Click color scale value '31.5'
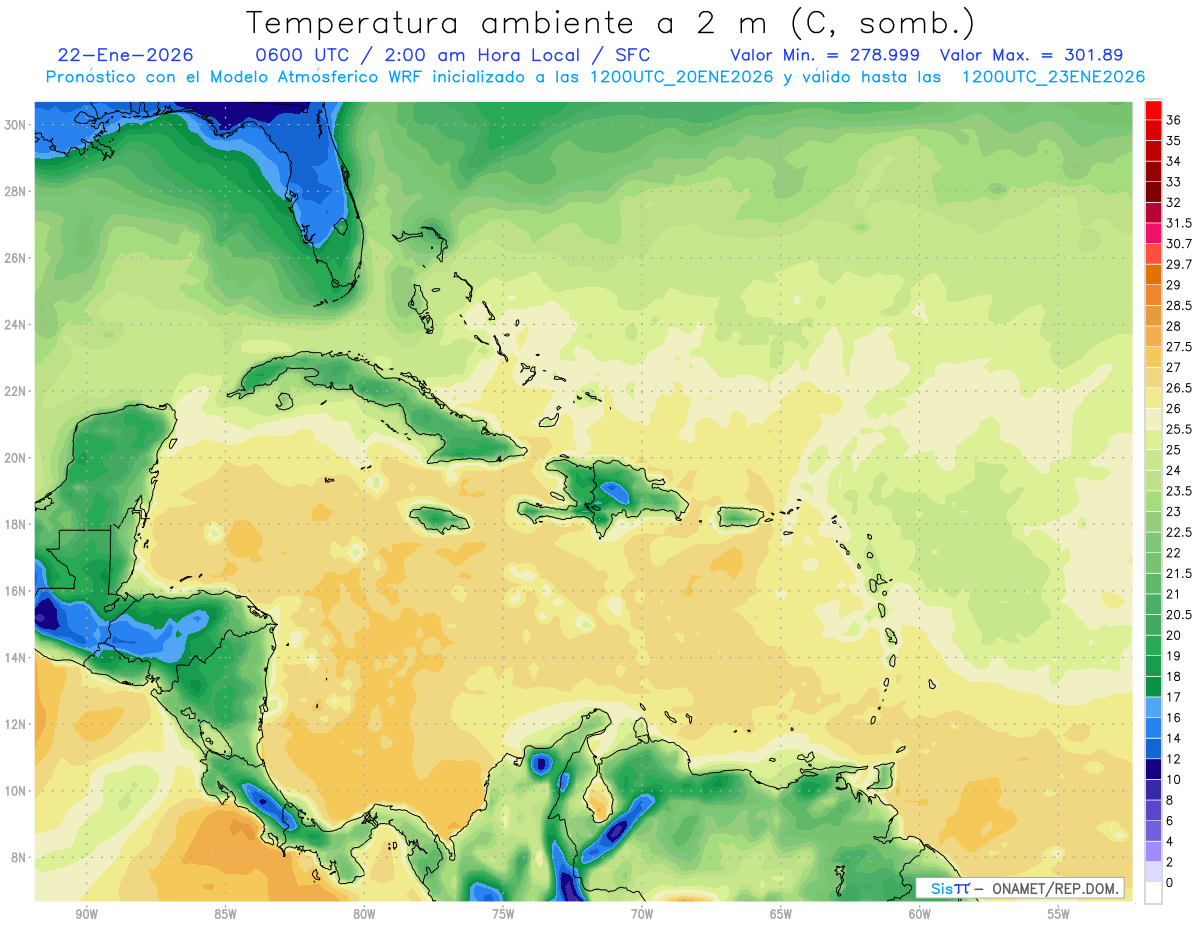Viewport: 1200px width, 927px height. [x=1179, y=223]
